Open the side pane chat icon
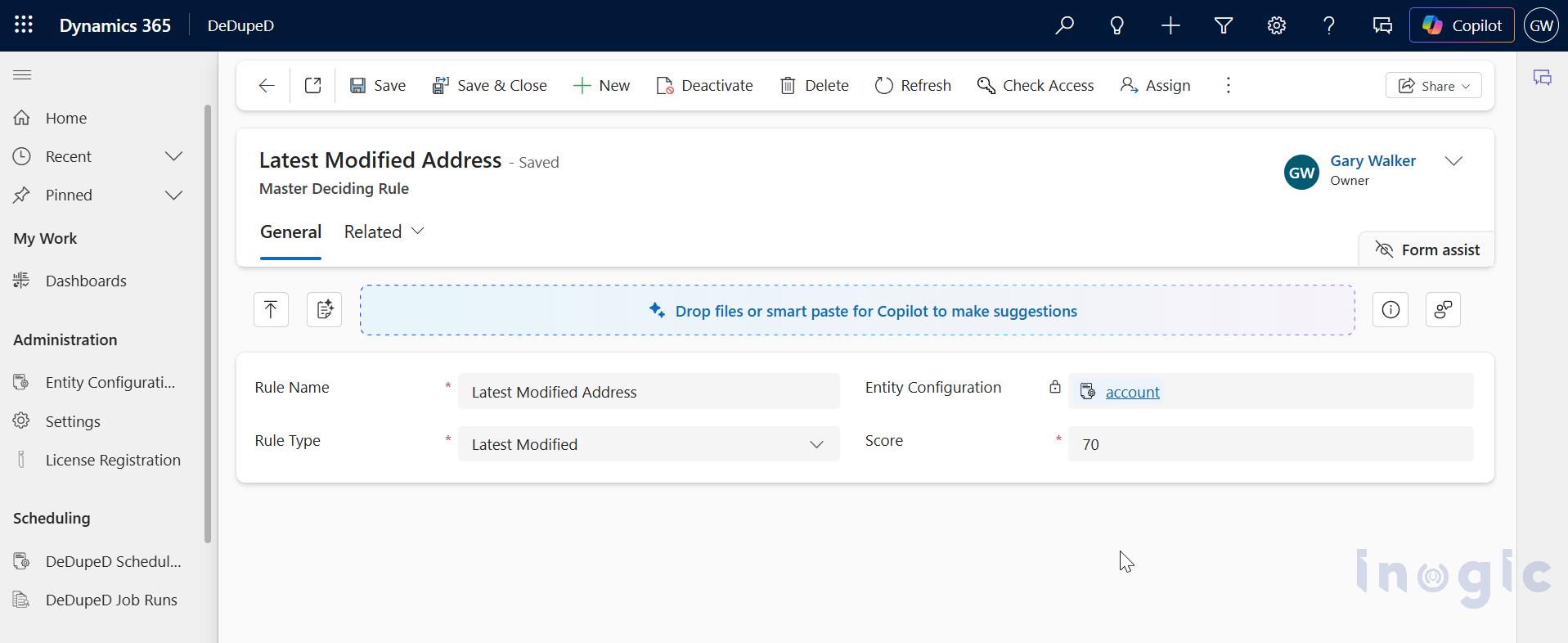The height and width of the screenshot is (643, 1568). [1543, 79]
